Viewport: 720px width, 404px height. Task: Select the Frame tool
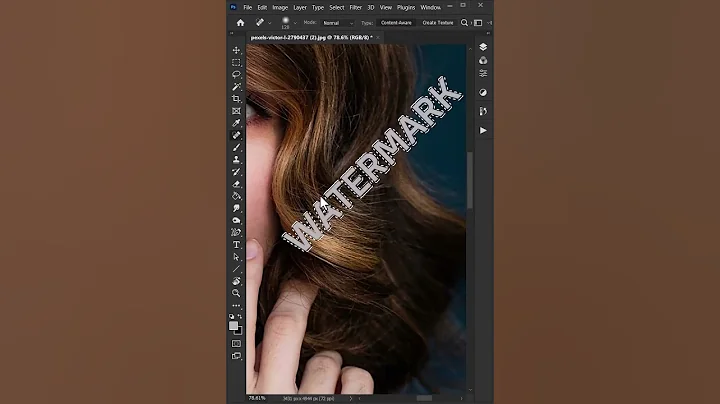coord(236,111)
